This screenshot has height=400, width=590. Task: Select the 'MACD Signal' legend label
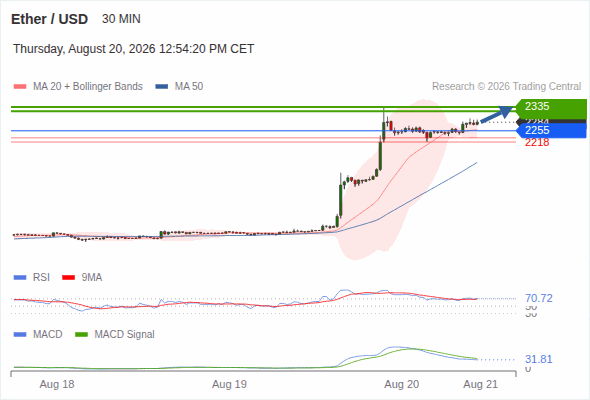coord(125,335)
